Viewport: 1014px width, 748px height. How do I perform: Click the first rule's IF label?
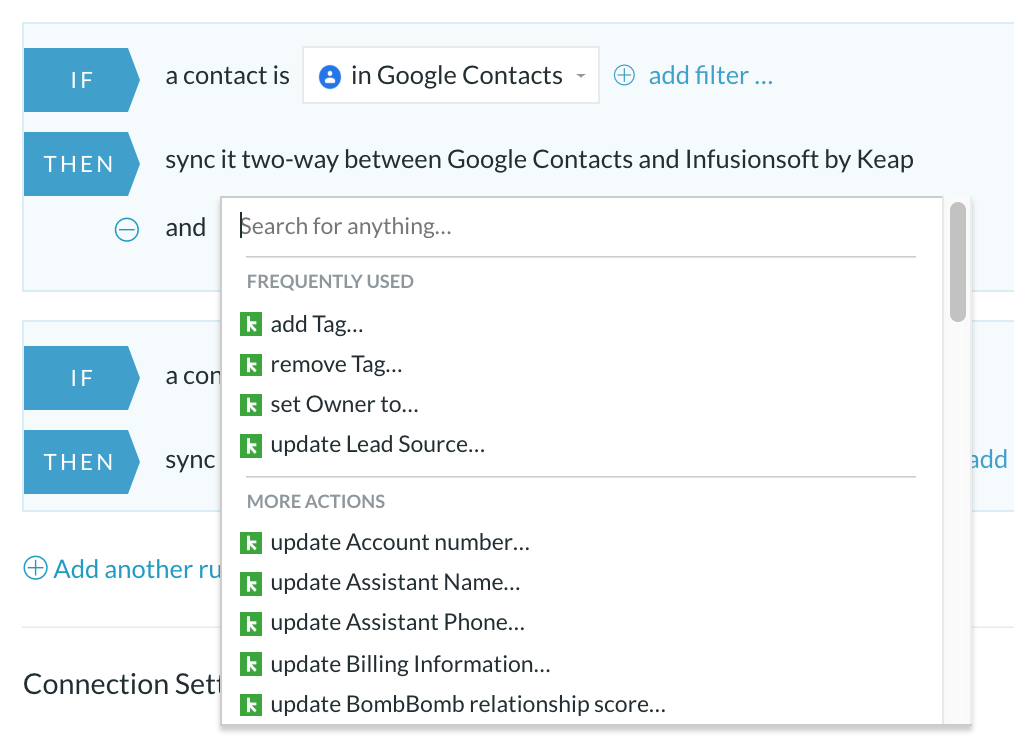[x=81, y=80]
